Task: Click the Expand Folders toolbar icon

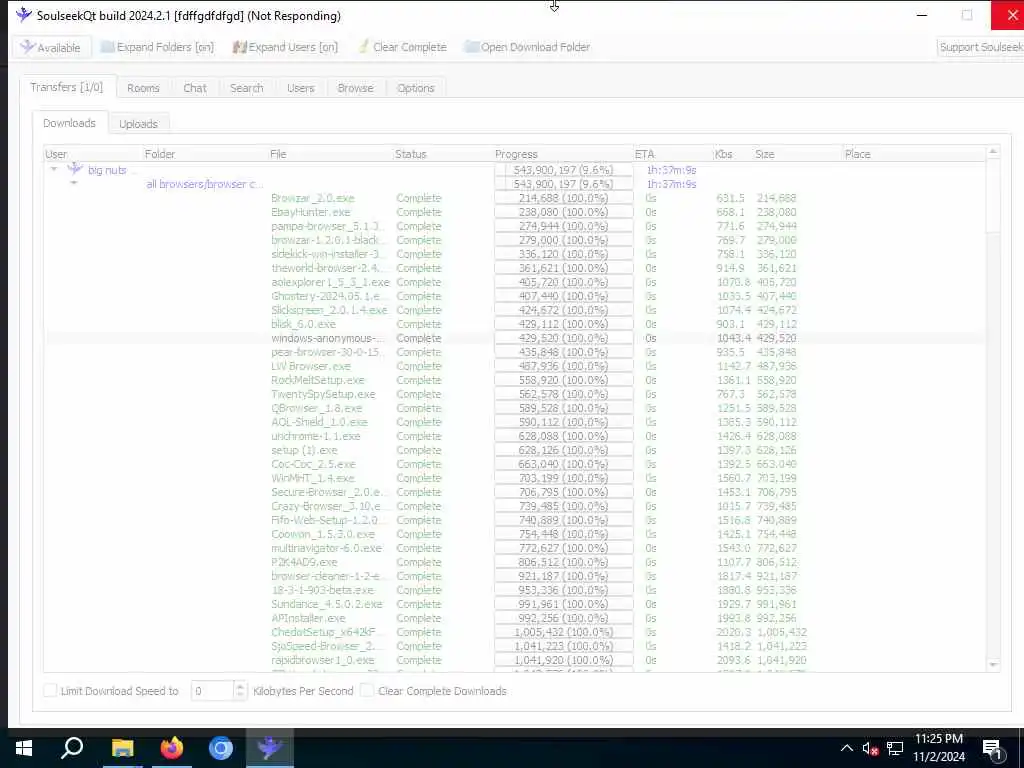Action: pyautogui.click(x=107, y=47)
